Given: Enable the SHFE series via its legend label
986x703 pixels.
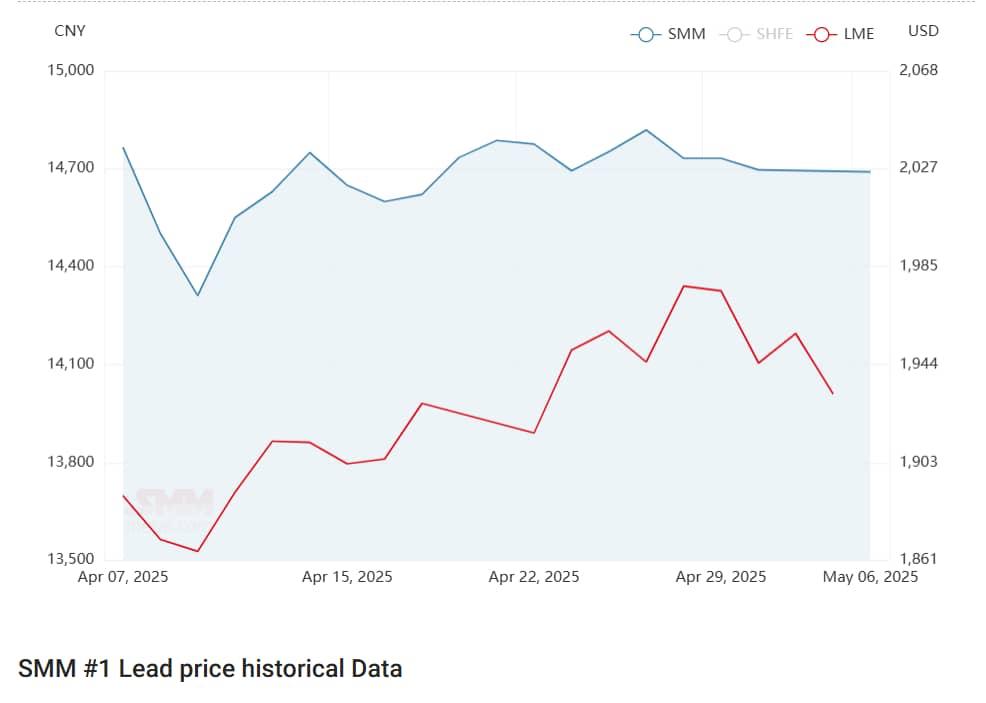Looking at the screenshot, I should click(774, 34).
